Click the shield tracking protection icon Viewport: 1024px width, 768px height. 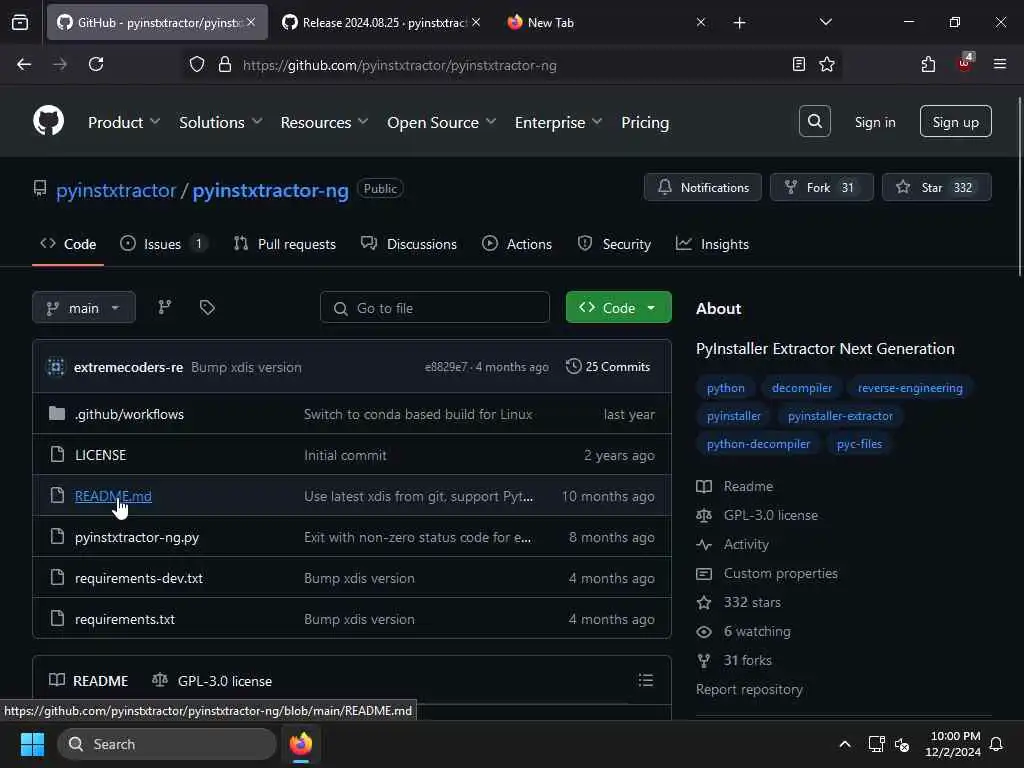click(197, 65)
